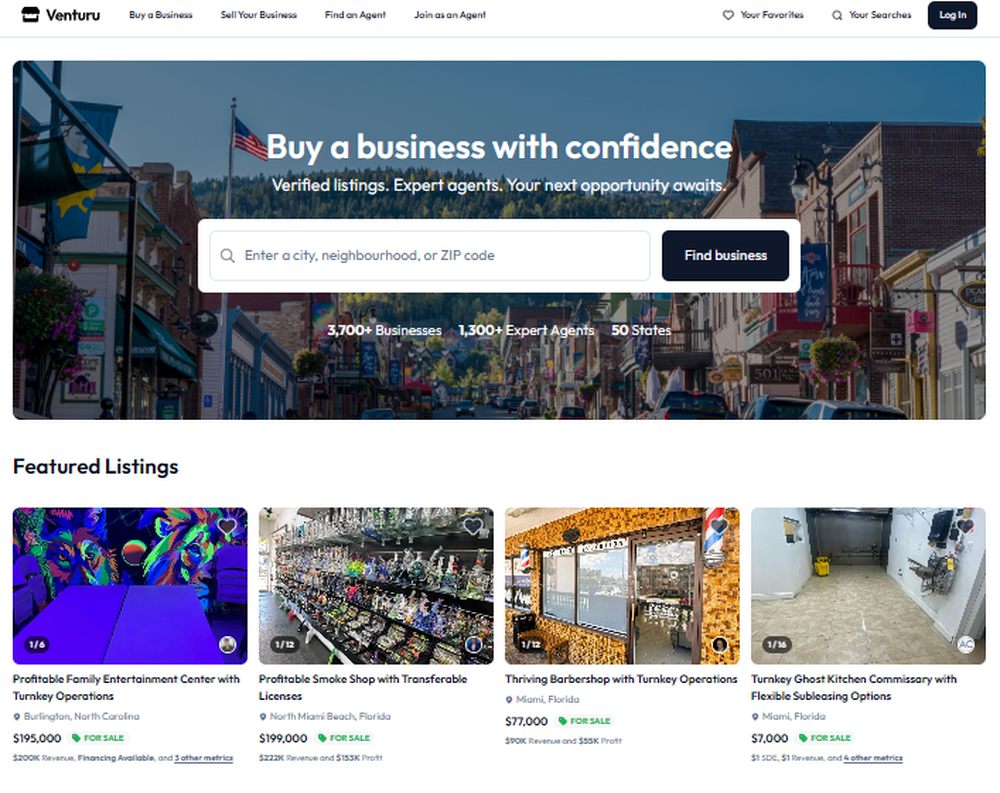Image resolution: width=1000 pixels, height=793 pixels.
Task: Click the $77,000 price
Action: tap(526, 721)
